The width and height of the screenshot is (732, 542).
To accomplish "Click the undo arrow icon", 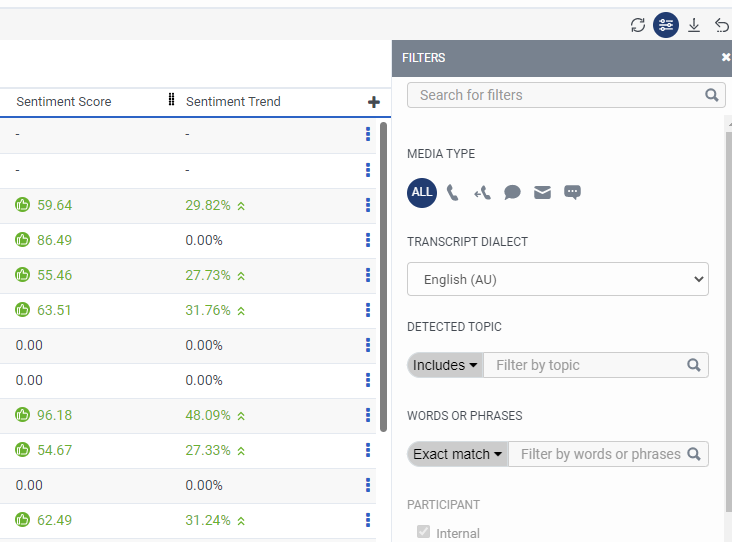I will 722,25.
